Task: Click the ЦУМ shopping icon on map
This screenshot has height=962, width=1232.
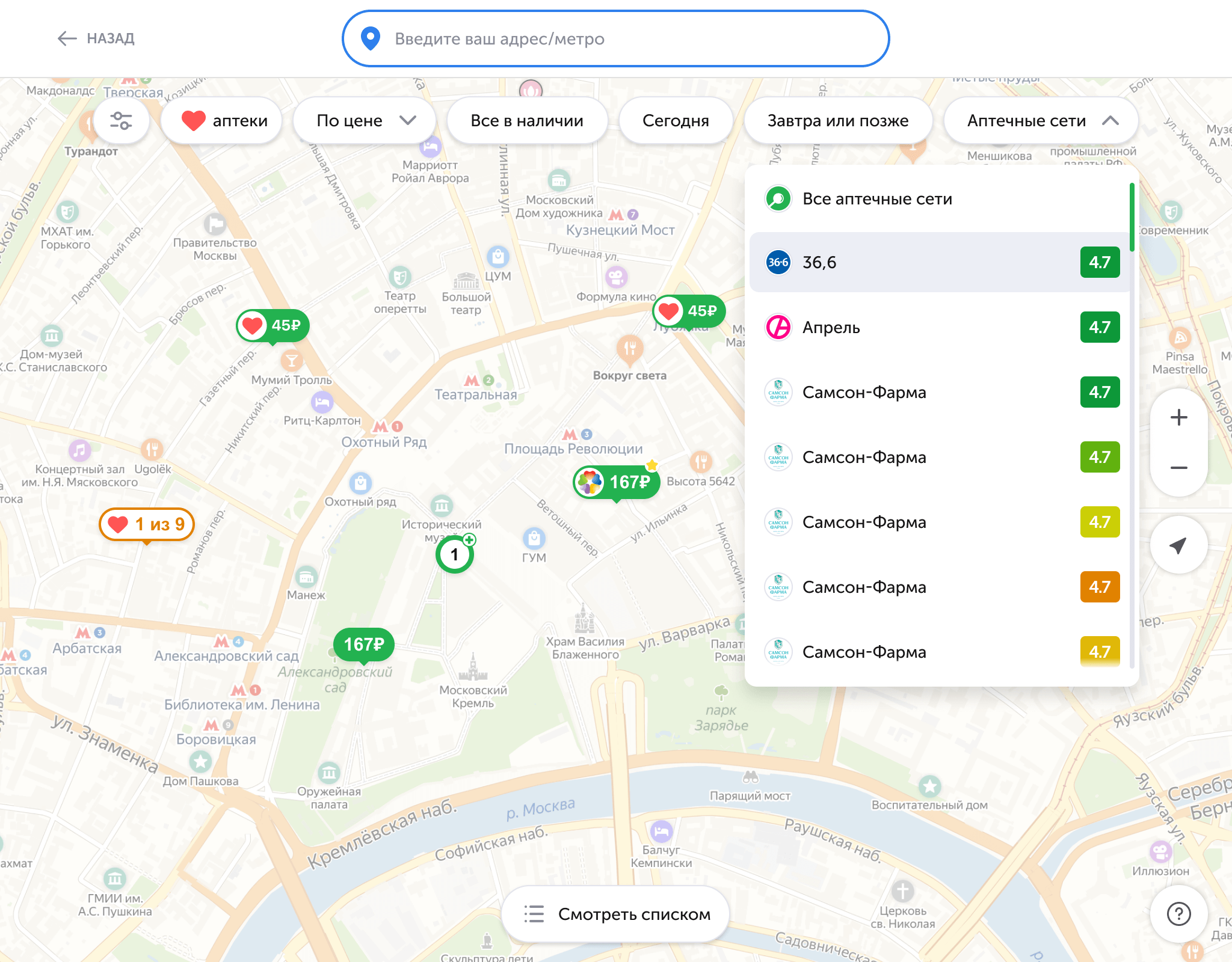Action: coord(498,257)
